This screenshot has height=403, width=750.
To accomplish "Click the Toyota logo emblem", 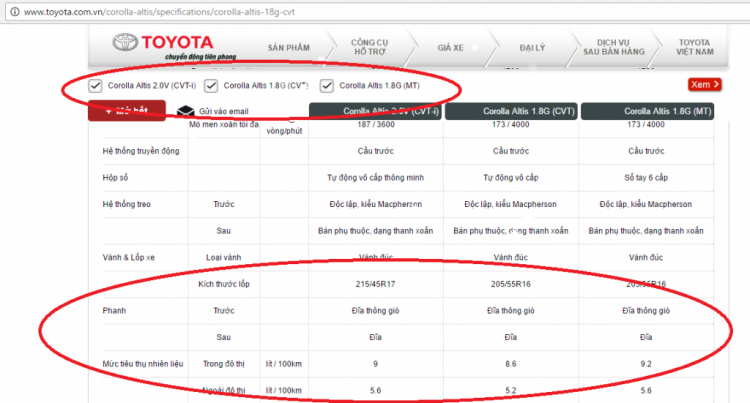I will (x=125, y=42).
